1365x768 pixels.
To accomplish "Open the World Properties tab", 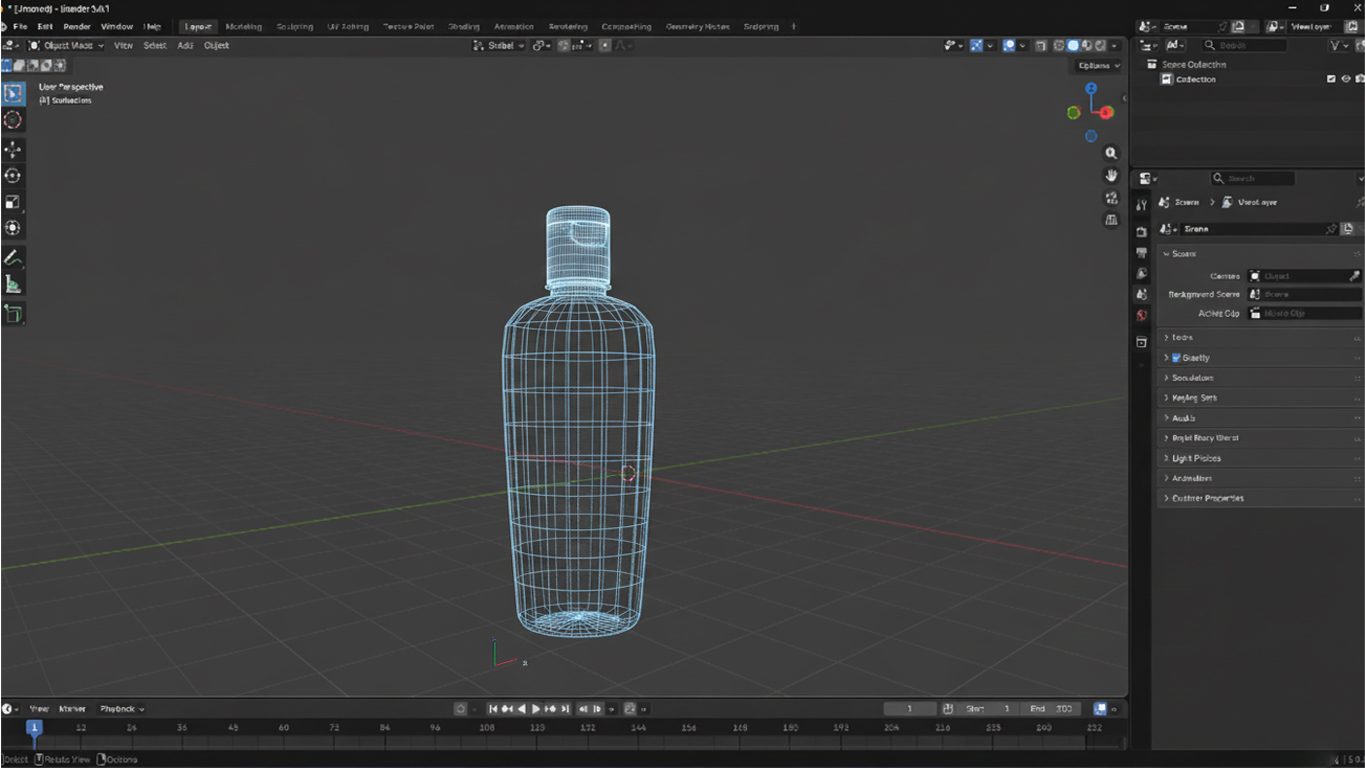I will click(1141, 315).
